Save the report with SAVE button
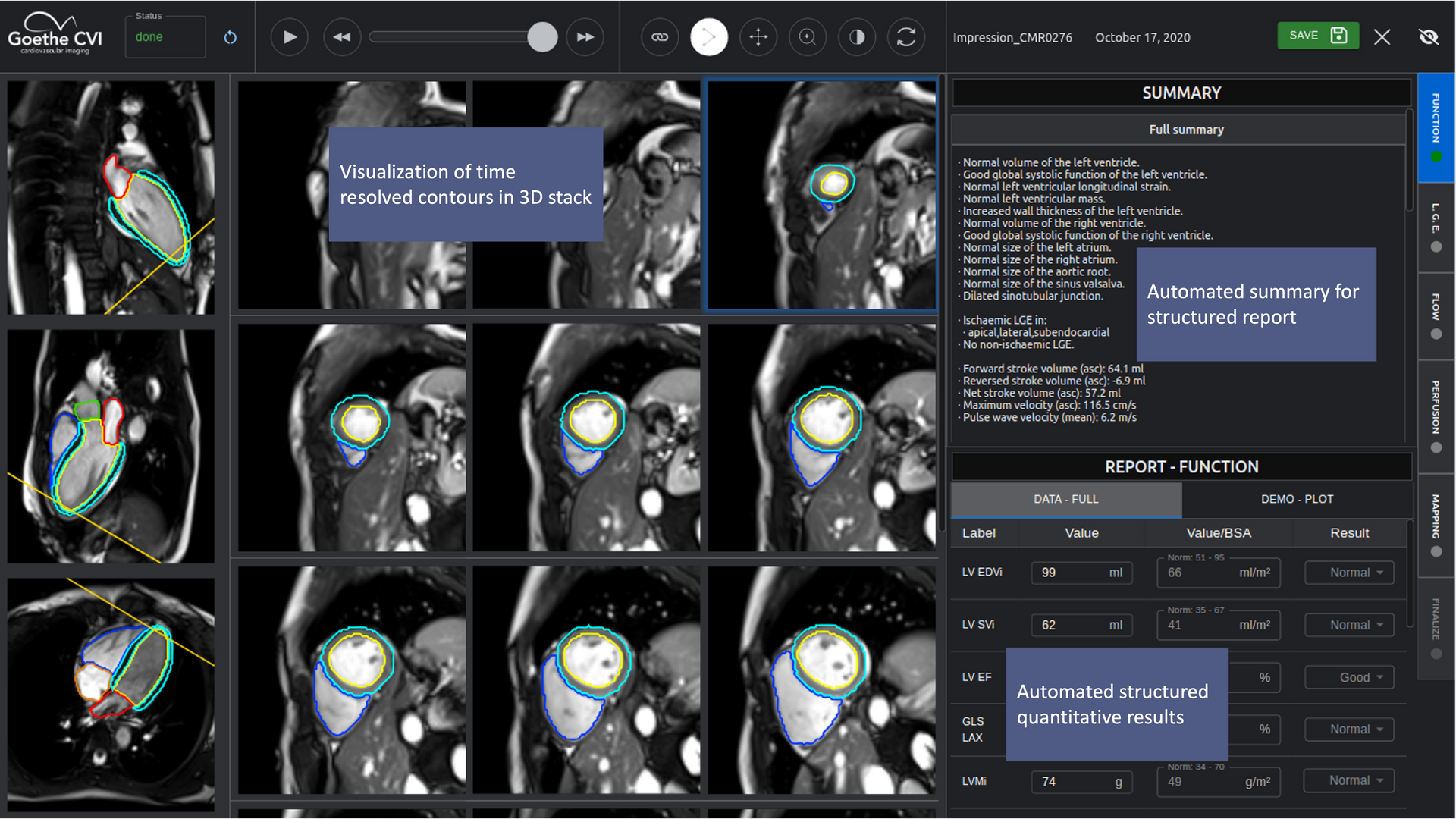The image size is (1456, 819). 1317,36
